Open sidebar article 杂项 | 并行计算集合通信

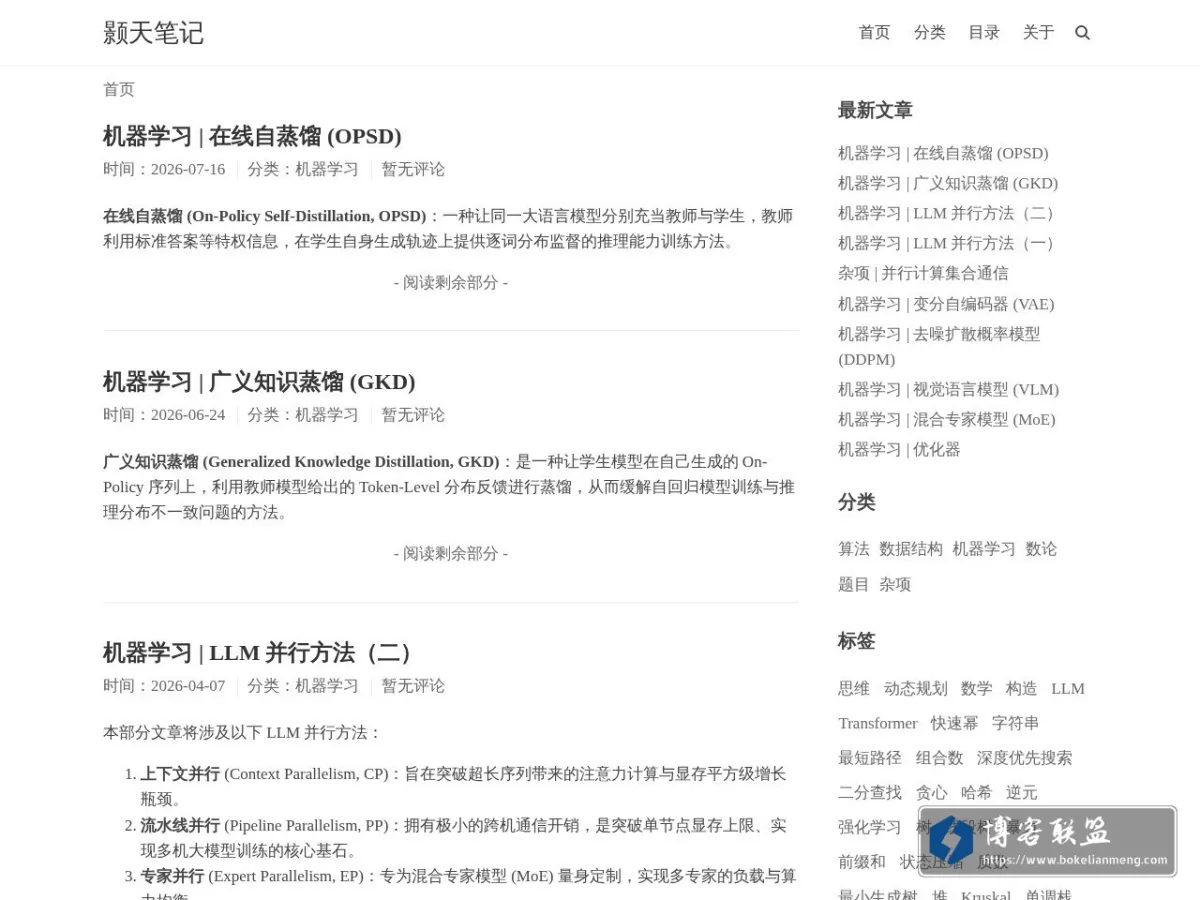[923, 273]
